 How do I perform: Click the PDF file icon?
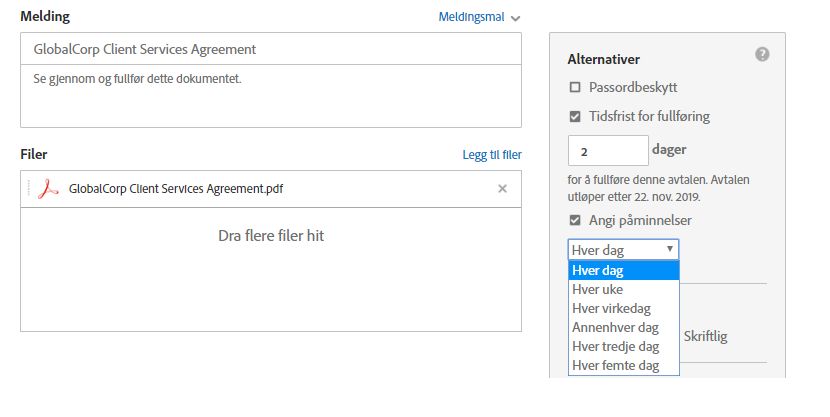coord(48,189)
